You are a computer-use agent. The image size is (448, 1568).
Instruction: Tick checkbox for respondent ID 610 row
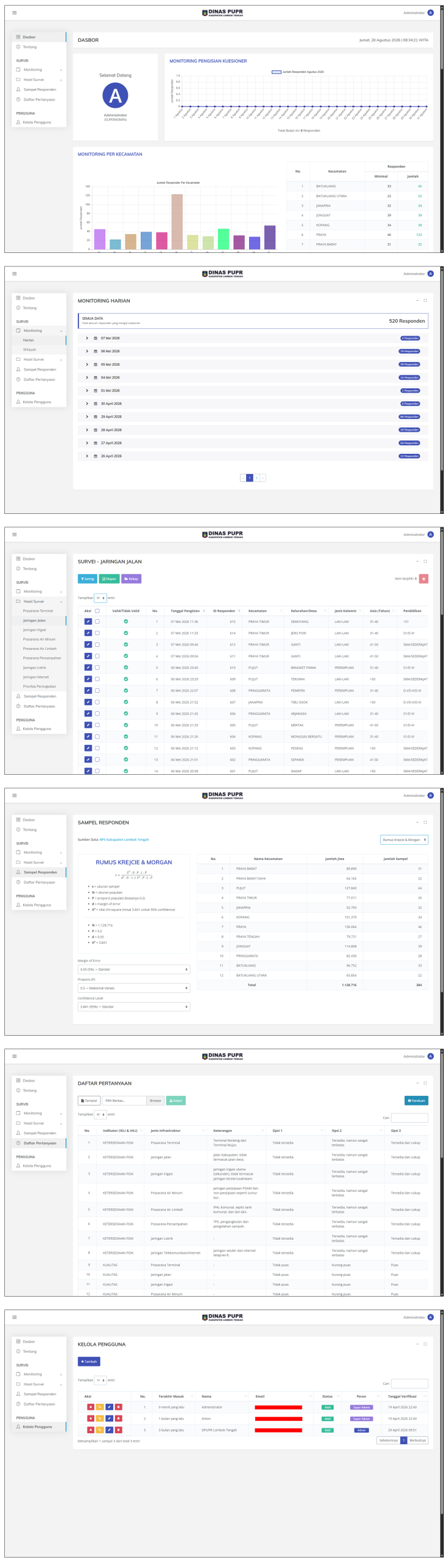pyautogui.click(x=97, y=668)
